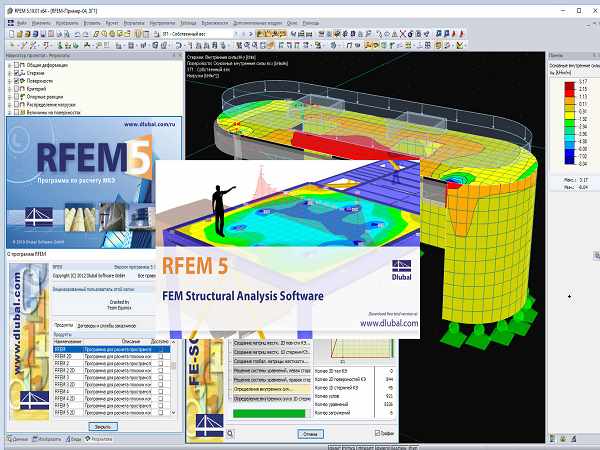Open the Инструменты menu
600x450 pixels.
click(162, 23)
